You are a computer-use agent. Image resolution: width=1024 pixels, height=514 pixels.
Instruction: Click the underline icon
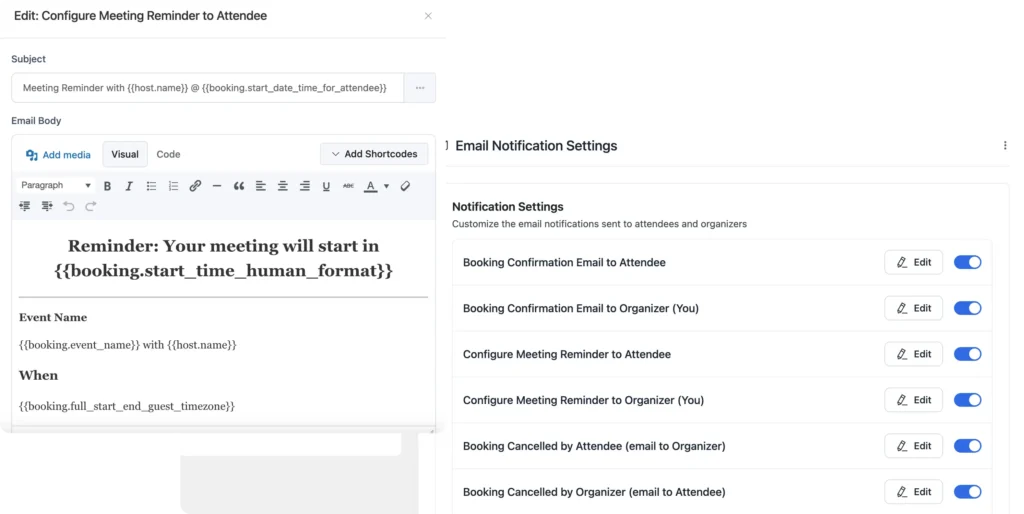click(326, 186)
